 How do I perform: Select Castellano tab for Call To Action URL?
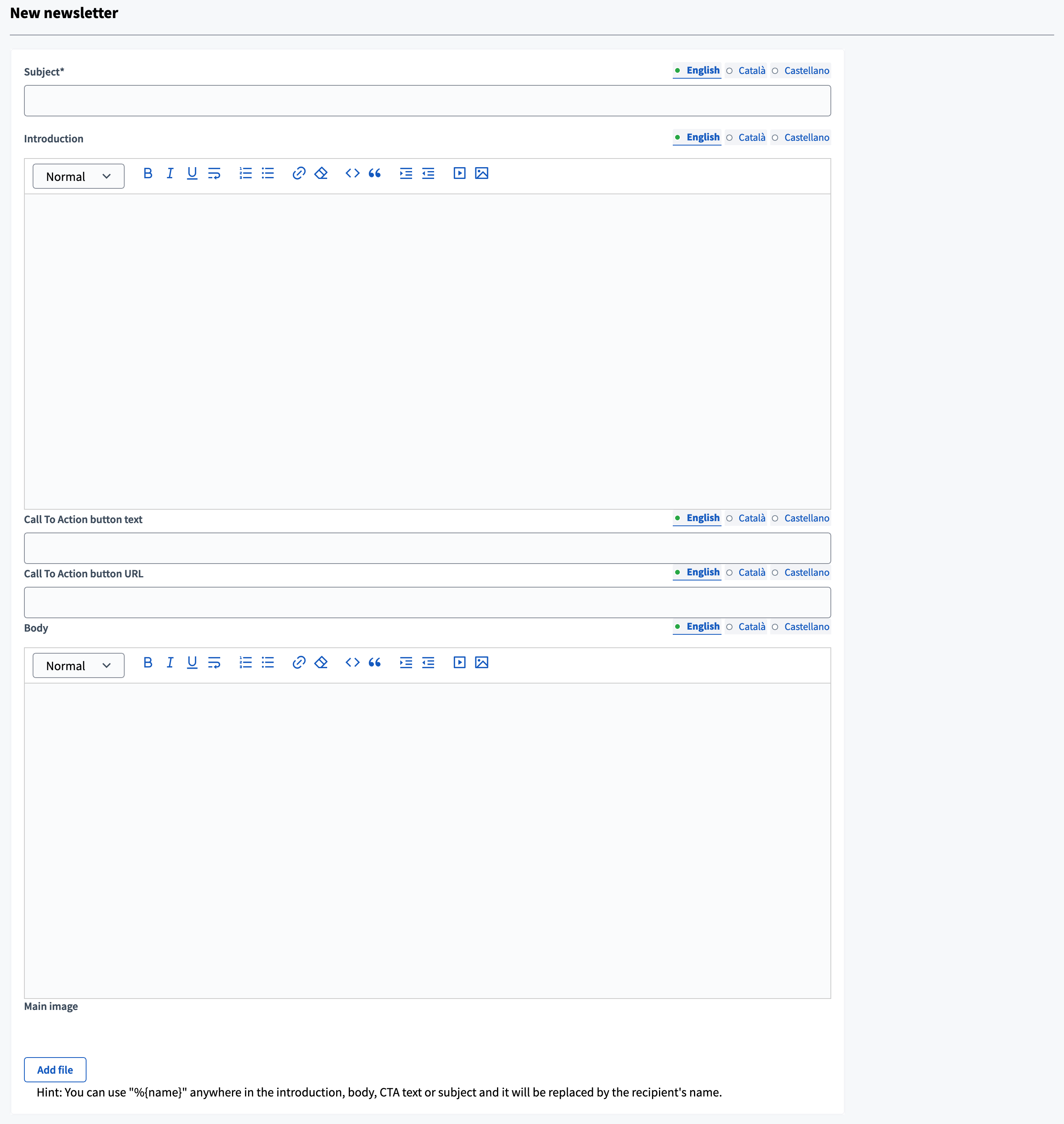click(806, 573)
